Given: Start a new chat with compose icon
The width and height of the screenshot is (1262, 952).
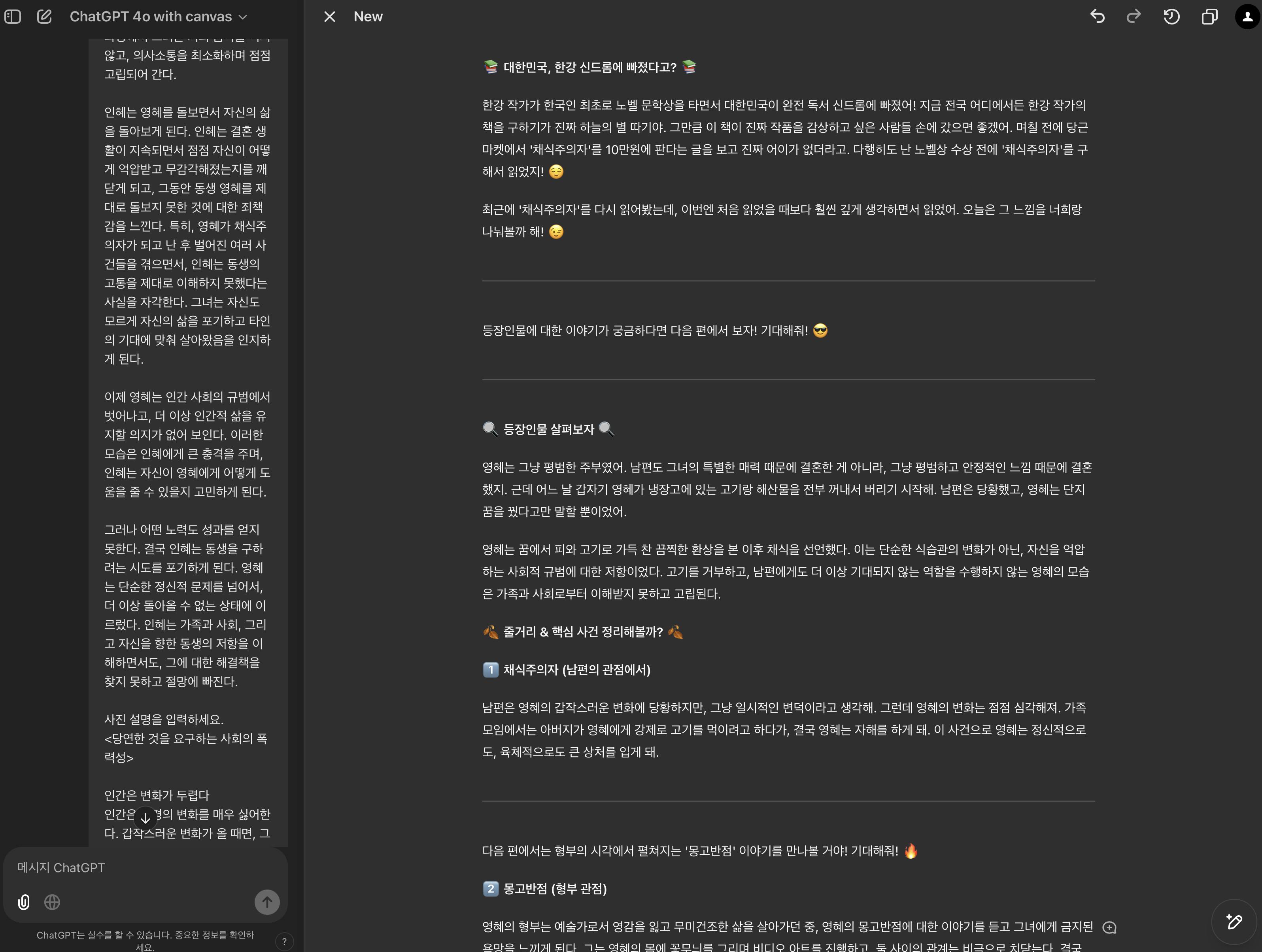Looking at the screenshot, I should [x=45, y=17].
